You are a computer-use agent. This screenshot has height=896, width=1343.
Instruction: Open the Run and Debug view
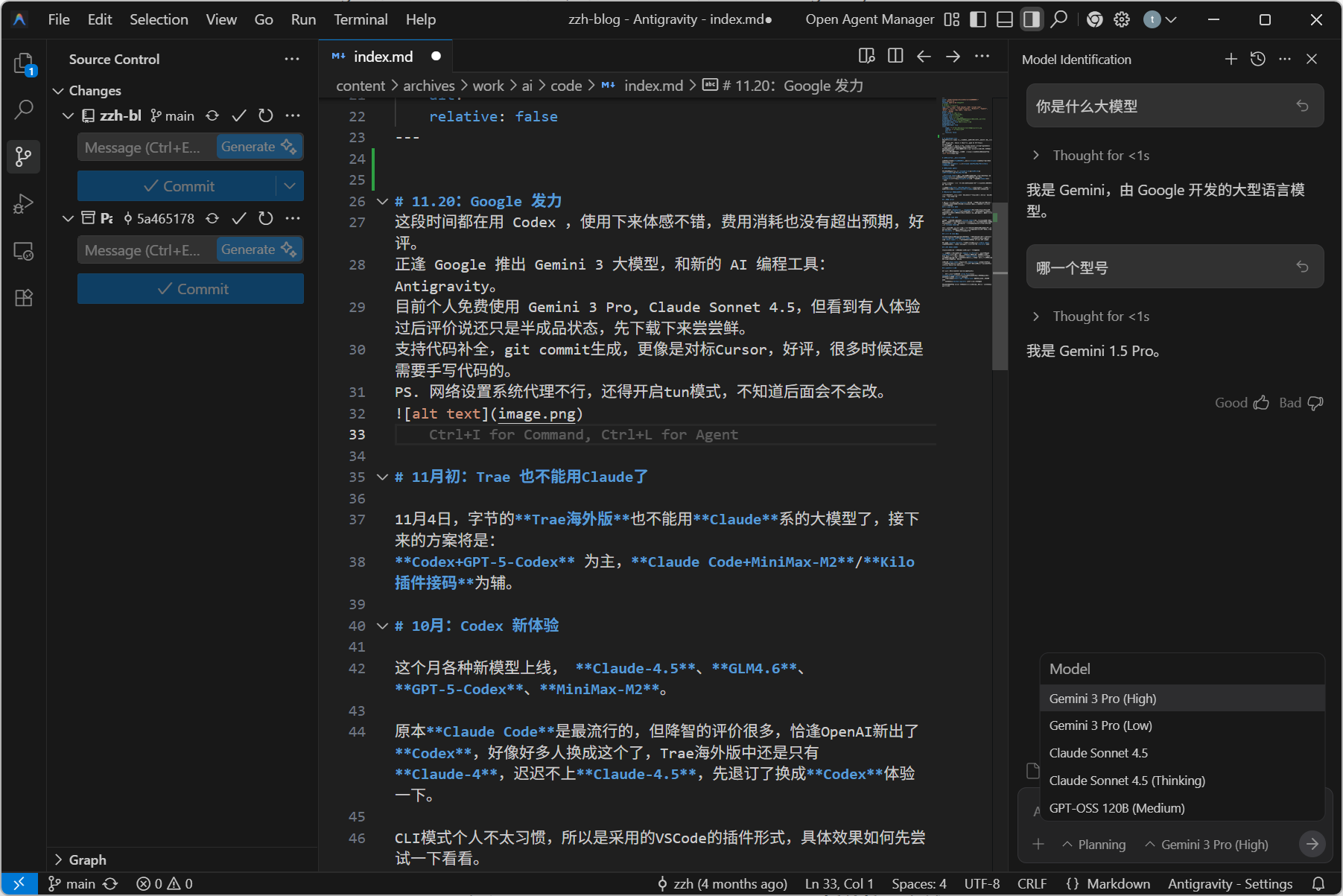tap(22, 203)
